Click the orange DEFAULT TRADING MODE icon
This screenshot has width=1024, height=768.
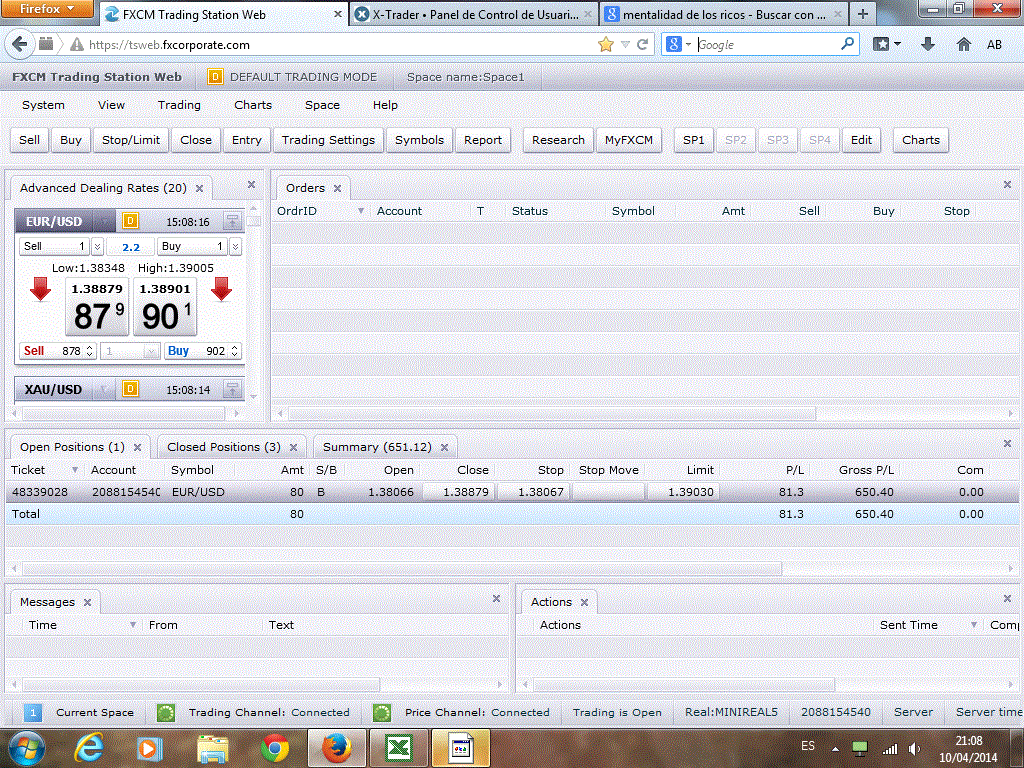[x=215, y=77]
